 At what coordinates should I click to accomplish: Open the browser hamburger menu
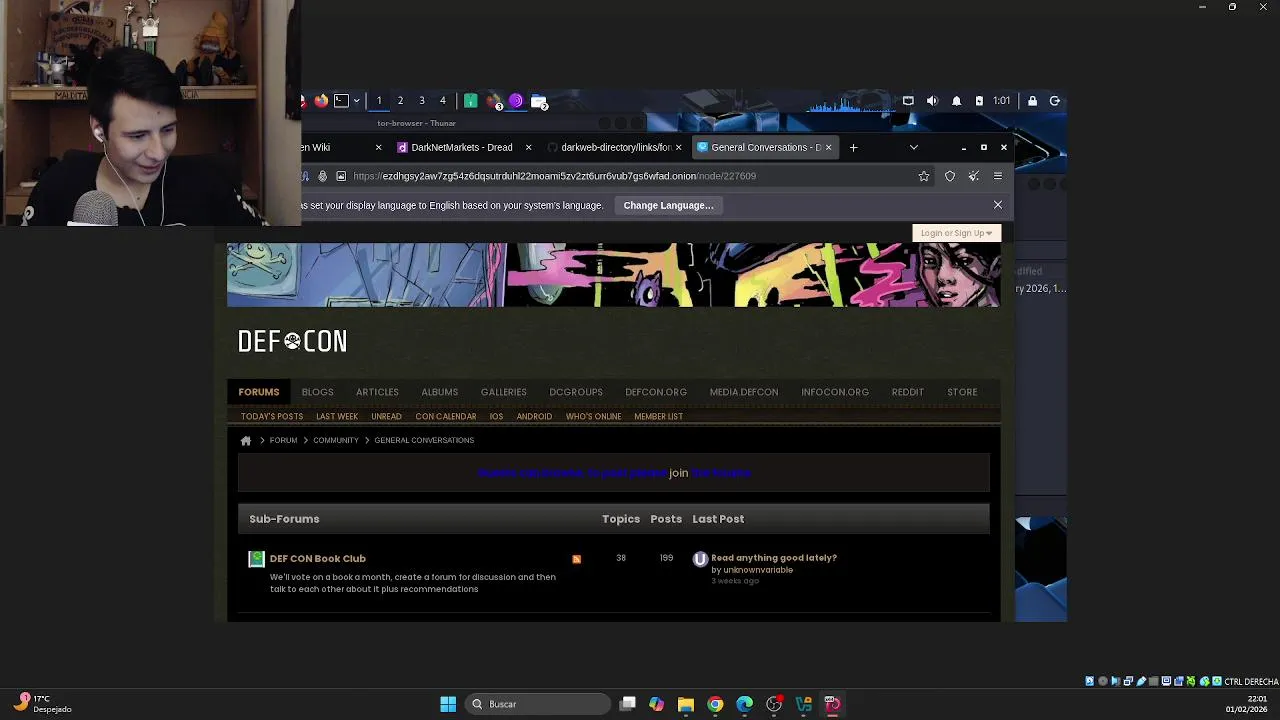point(997,176)
